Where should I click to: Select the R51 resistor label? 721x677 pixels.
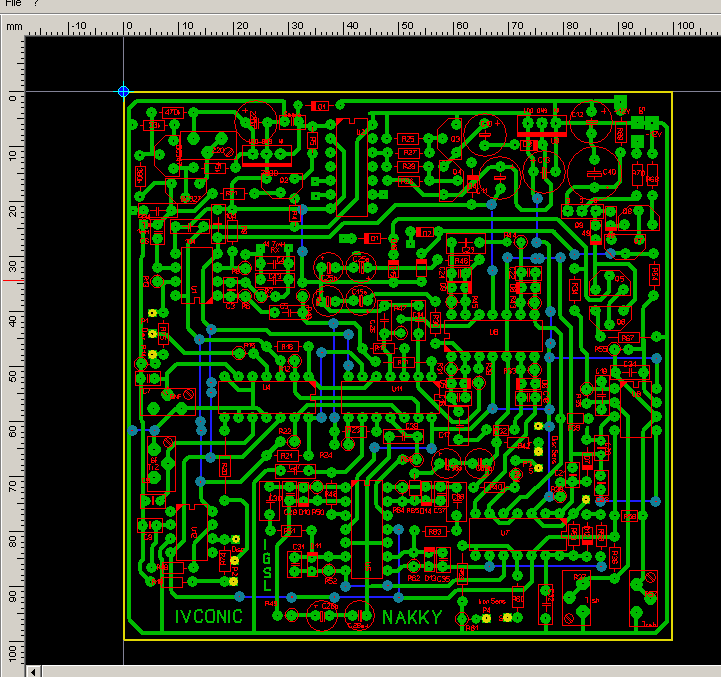point(289,531)
